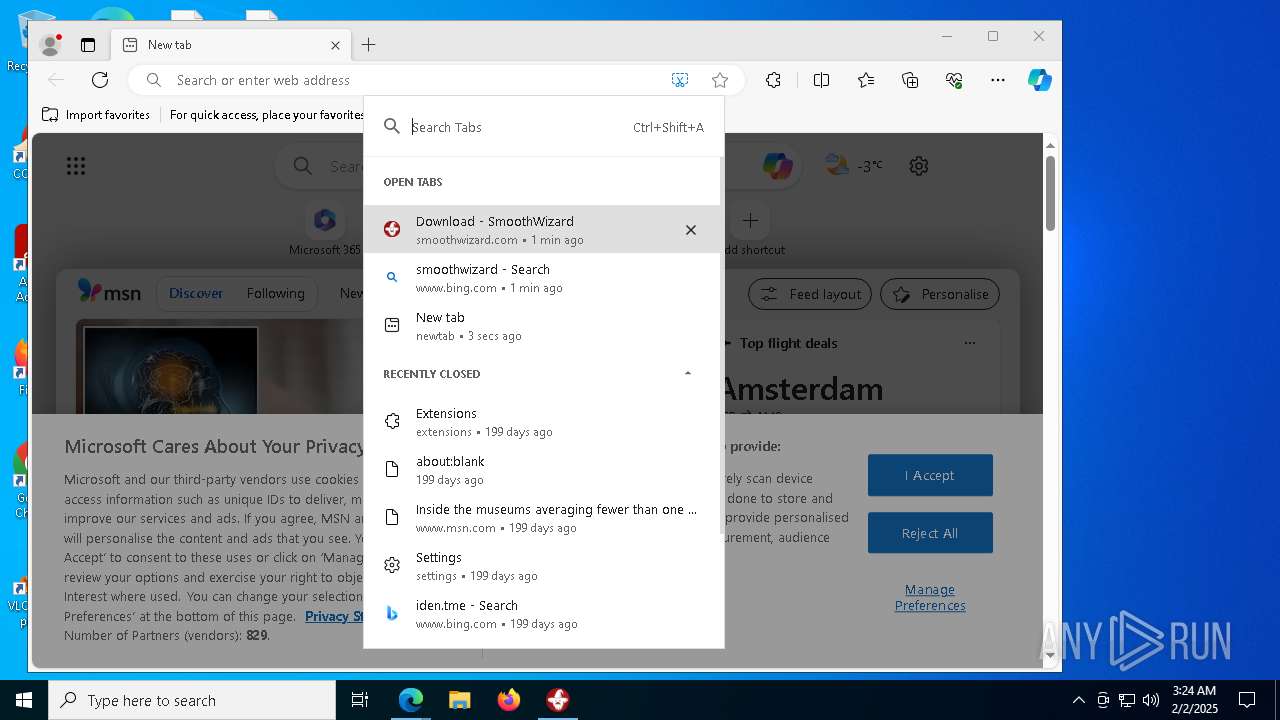This screenshot has height=720, width=1280.
Task: Accept the privacy cookies with I Accept
Action: (930, 475)
